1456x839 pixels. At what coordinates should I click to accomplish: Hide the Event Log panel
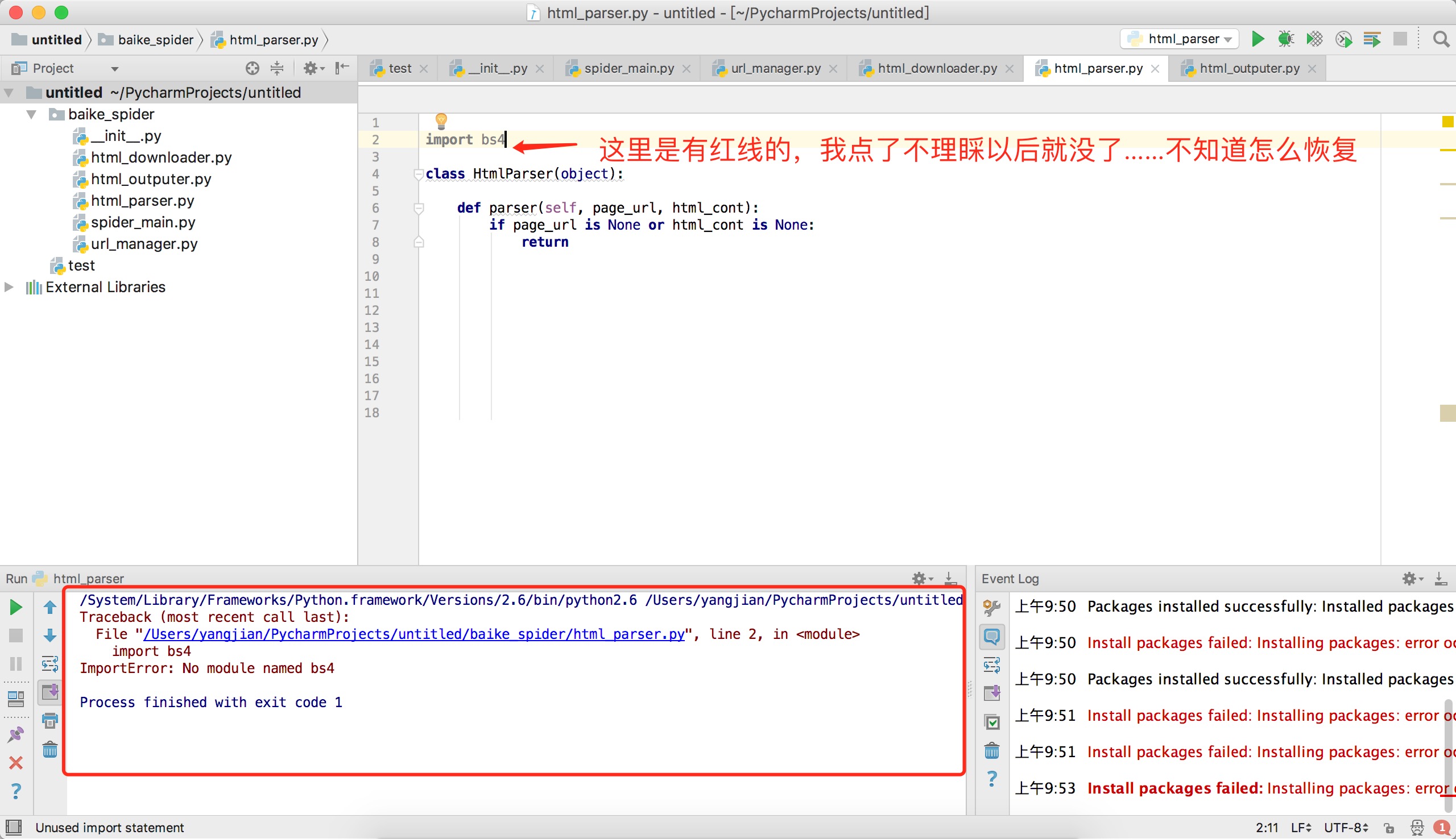(x=1441, y=579)
